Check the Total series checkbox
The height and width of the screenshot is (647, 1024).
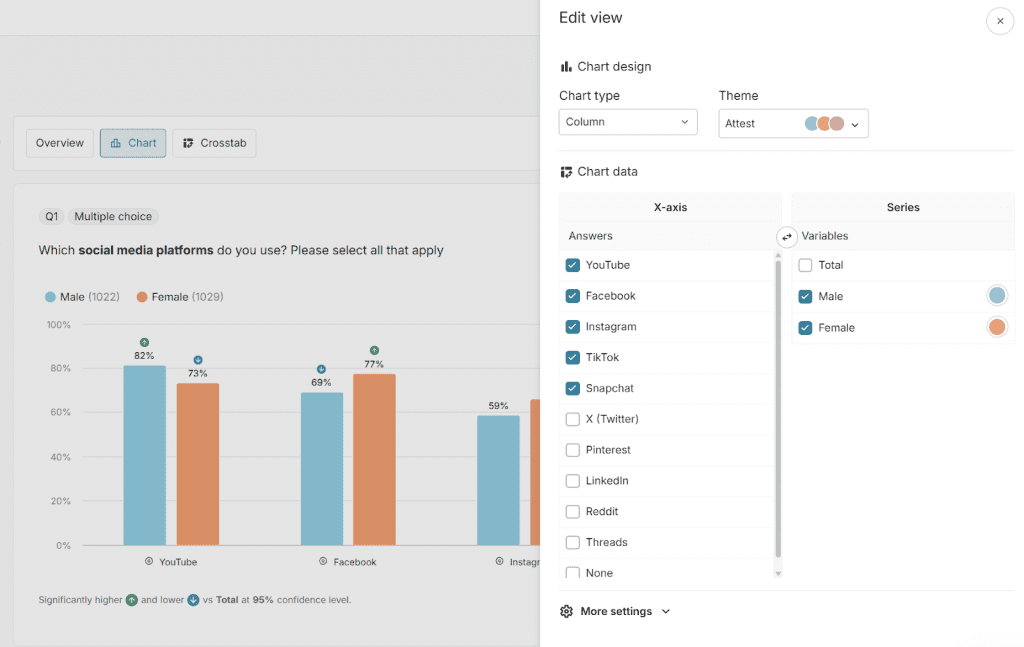[x=806, y=265]
